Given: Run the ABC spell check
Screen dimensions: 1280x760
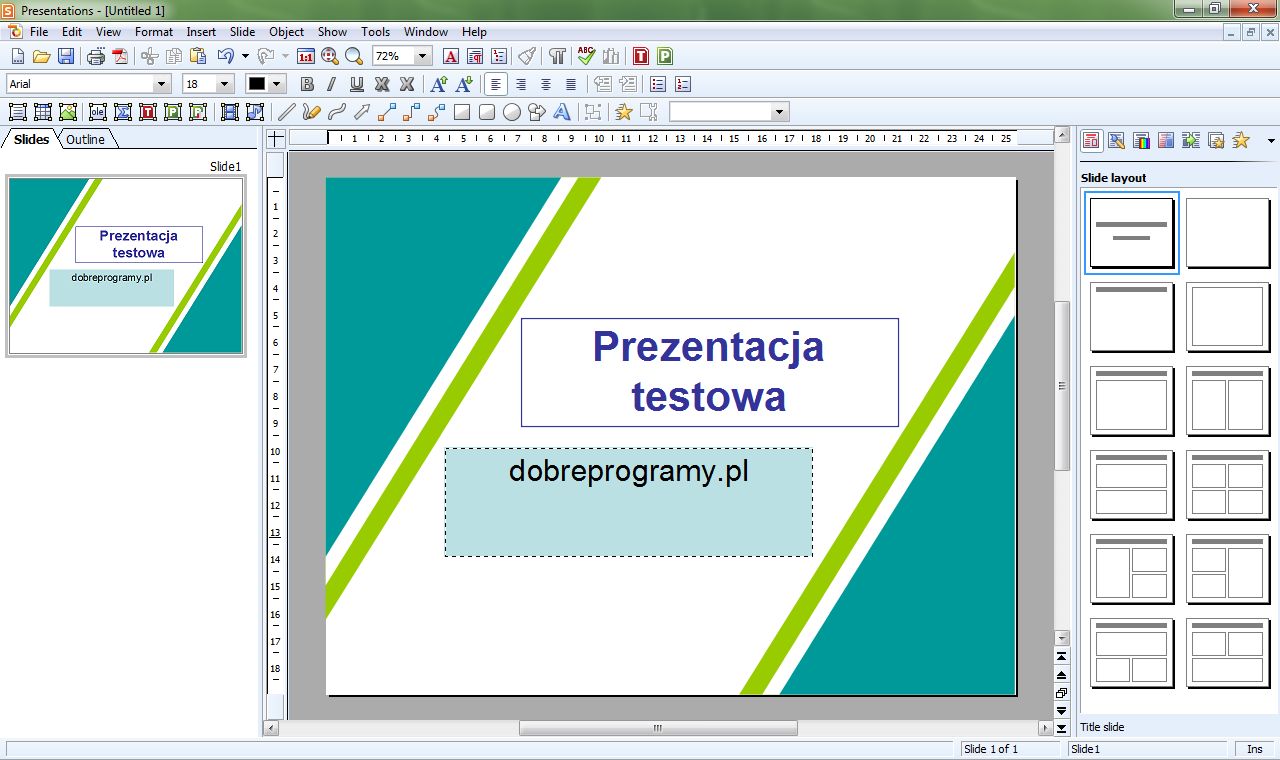Looking at the screenshot, I should click(586, 56).
